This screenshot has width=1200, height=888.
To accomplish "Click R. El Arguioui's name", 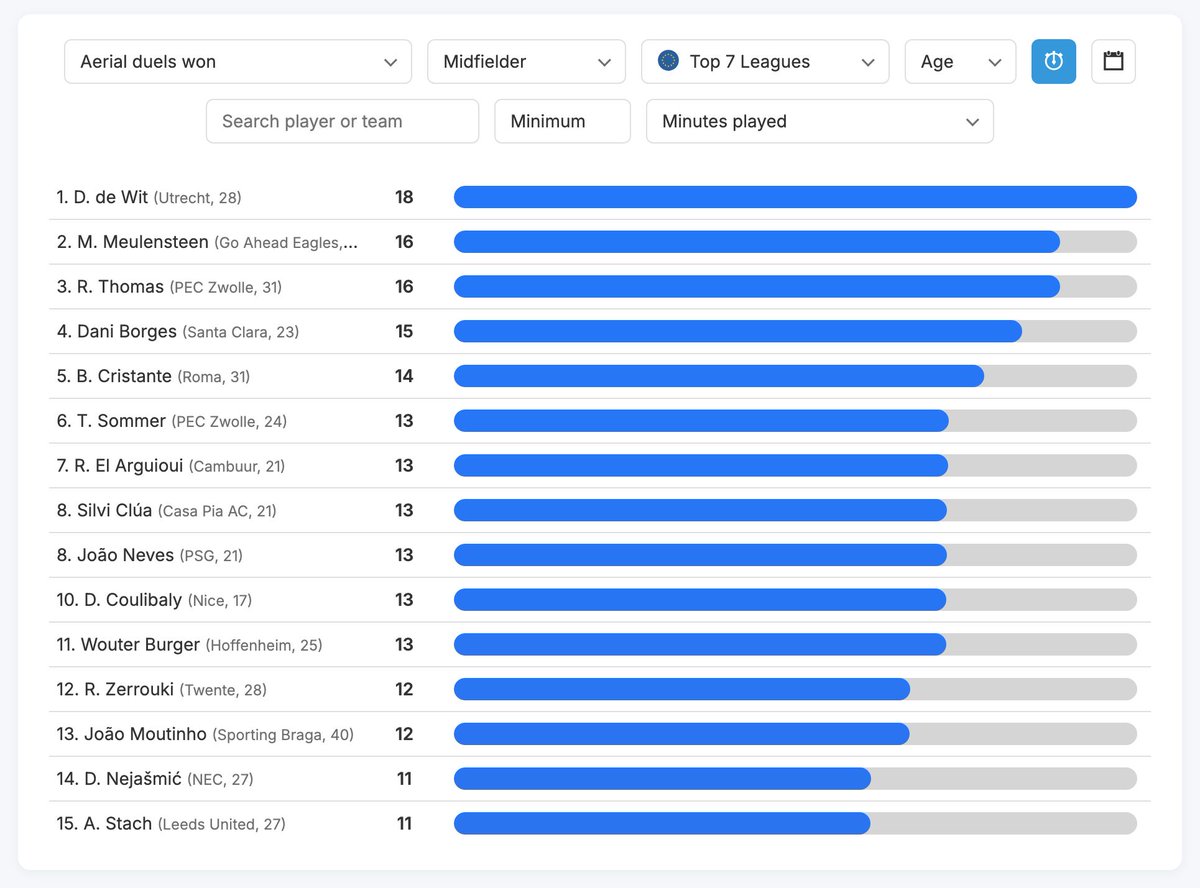I will click(x=128, y=466).
